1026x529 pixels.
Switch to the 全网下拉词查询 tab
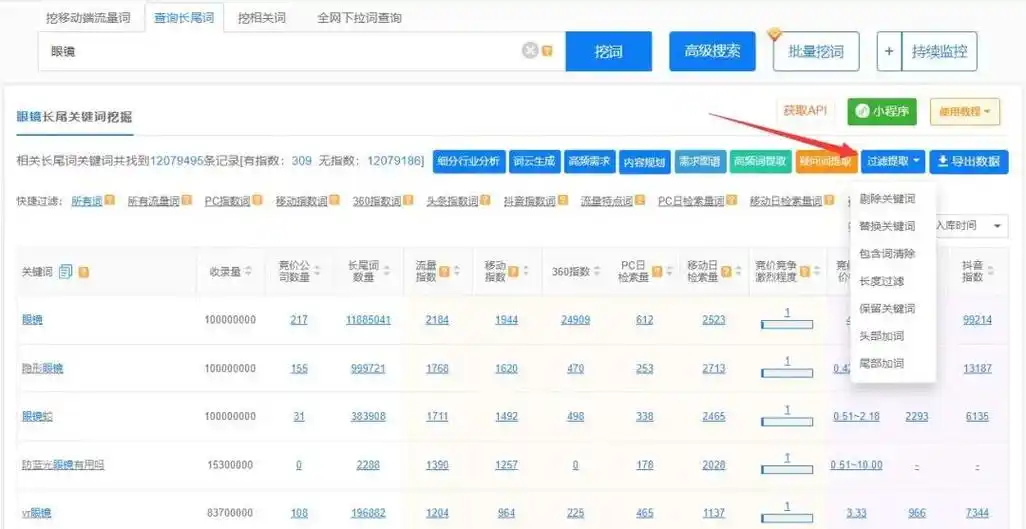tap(359, 18)
